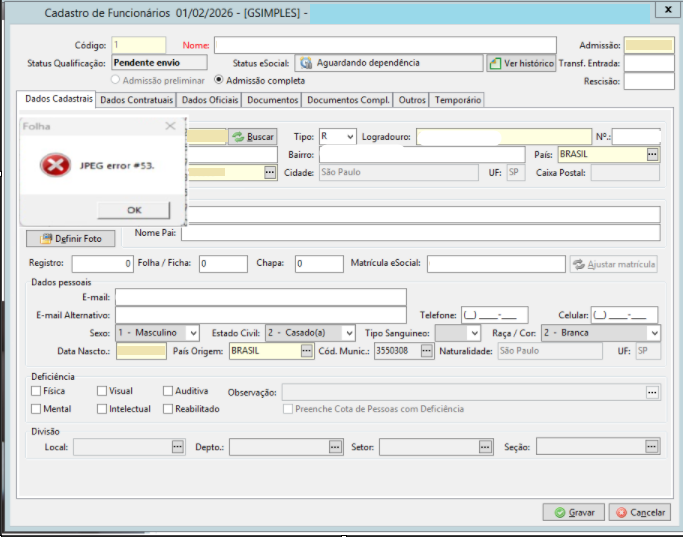Click the address Nº. field

click(x=636, y=137)
